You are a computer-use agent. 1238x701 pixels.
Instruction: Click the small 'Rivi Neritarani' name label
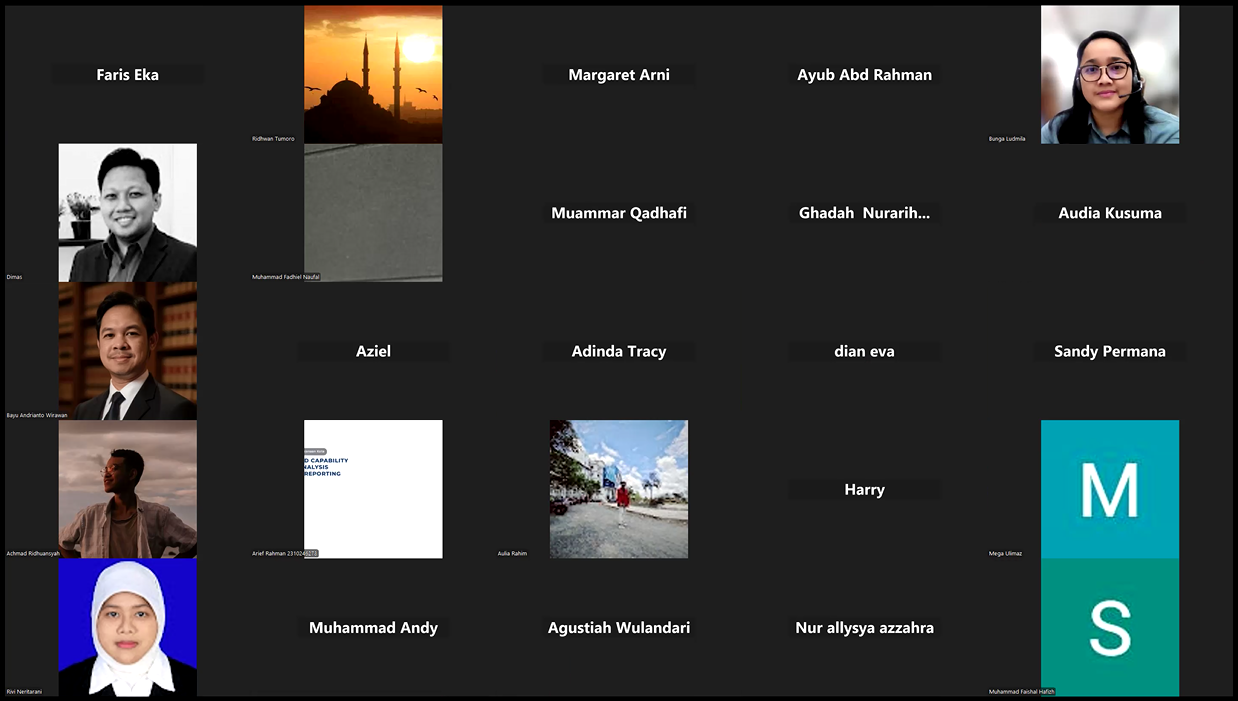click(24, 691)
